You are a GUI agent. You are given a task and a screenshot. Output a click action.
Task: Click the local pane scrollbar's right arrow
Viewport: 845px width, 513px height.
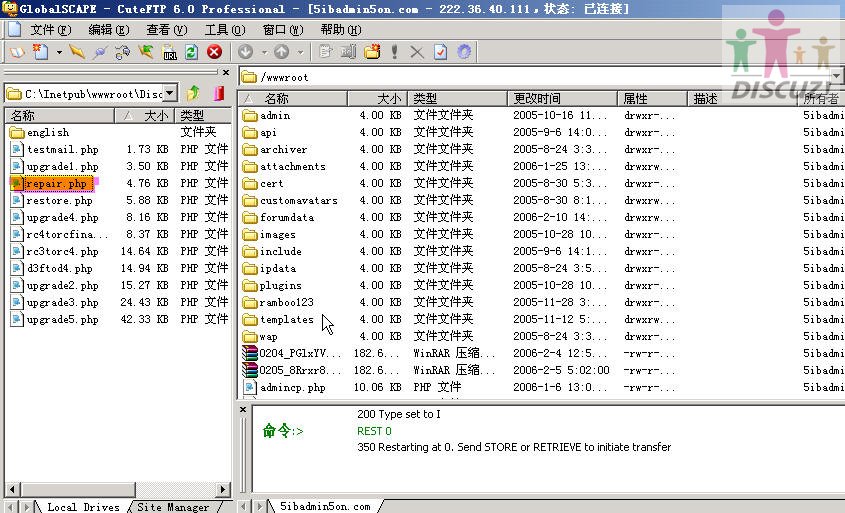(x=222, y=489)
